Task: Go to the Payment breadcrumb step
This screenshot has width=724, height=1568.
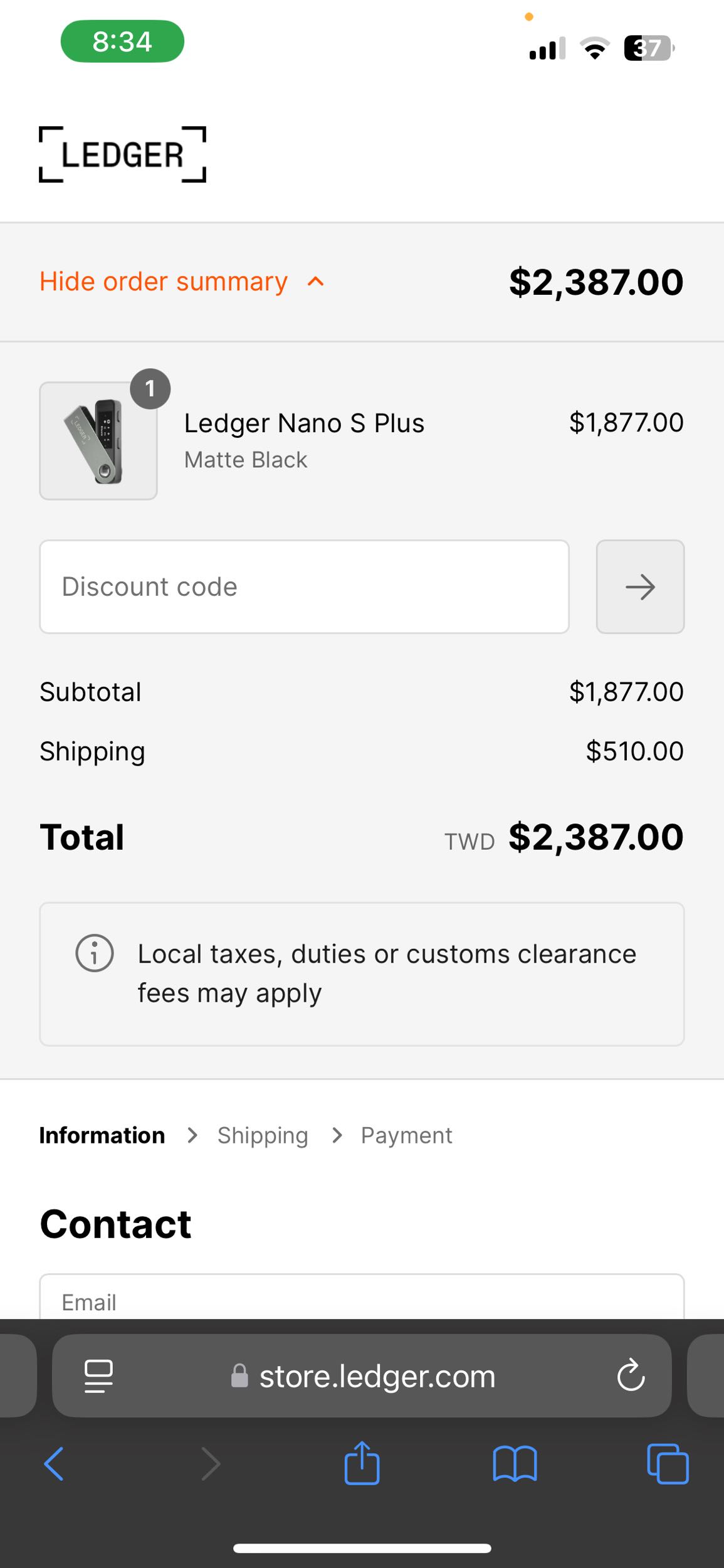Action: (406, 1135)
